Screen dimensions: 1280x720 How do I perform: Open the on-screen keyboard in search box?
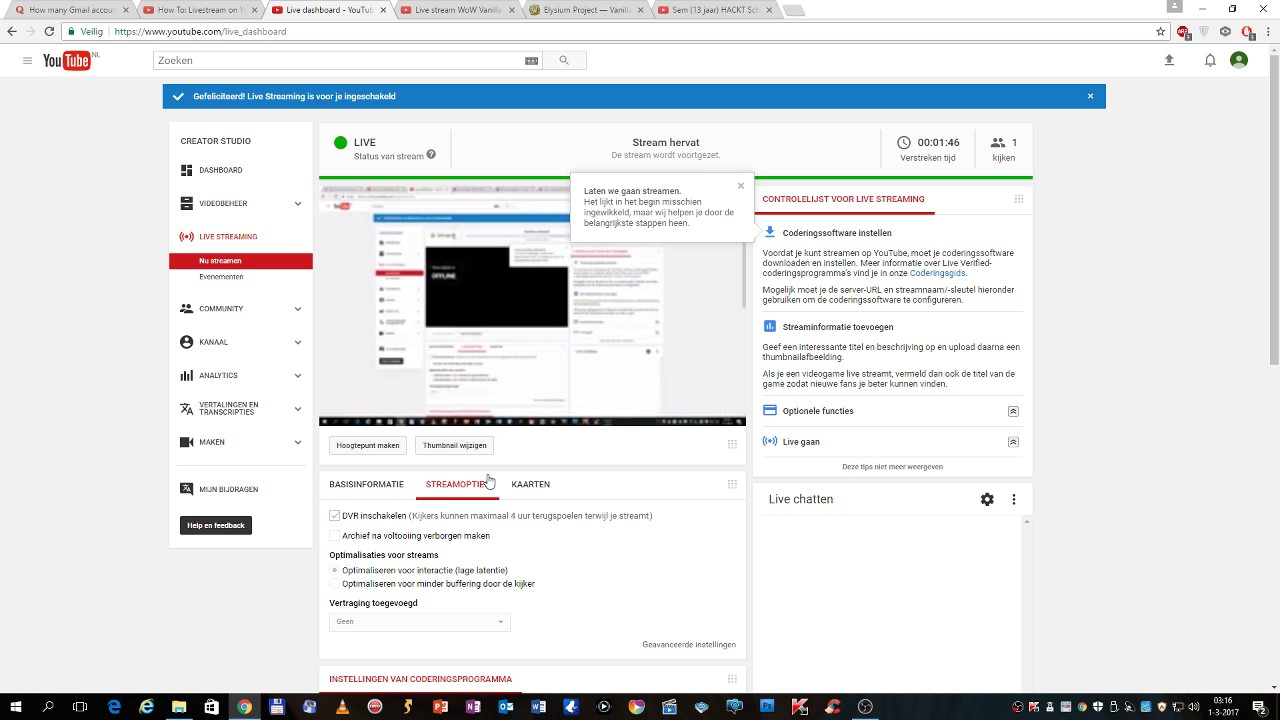pyautogui.click(x=531, y=61)
